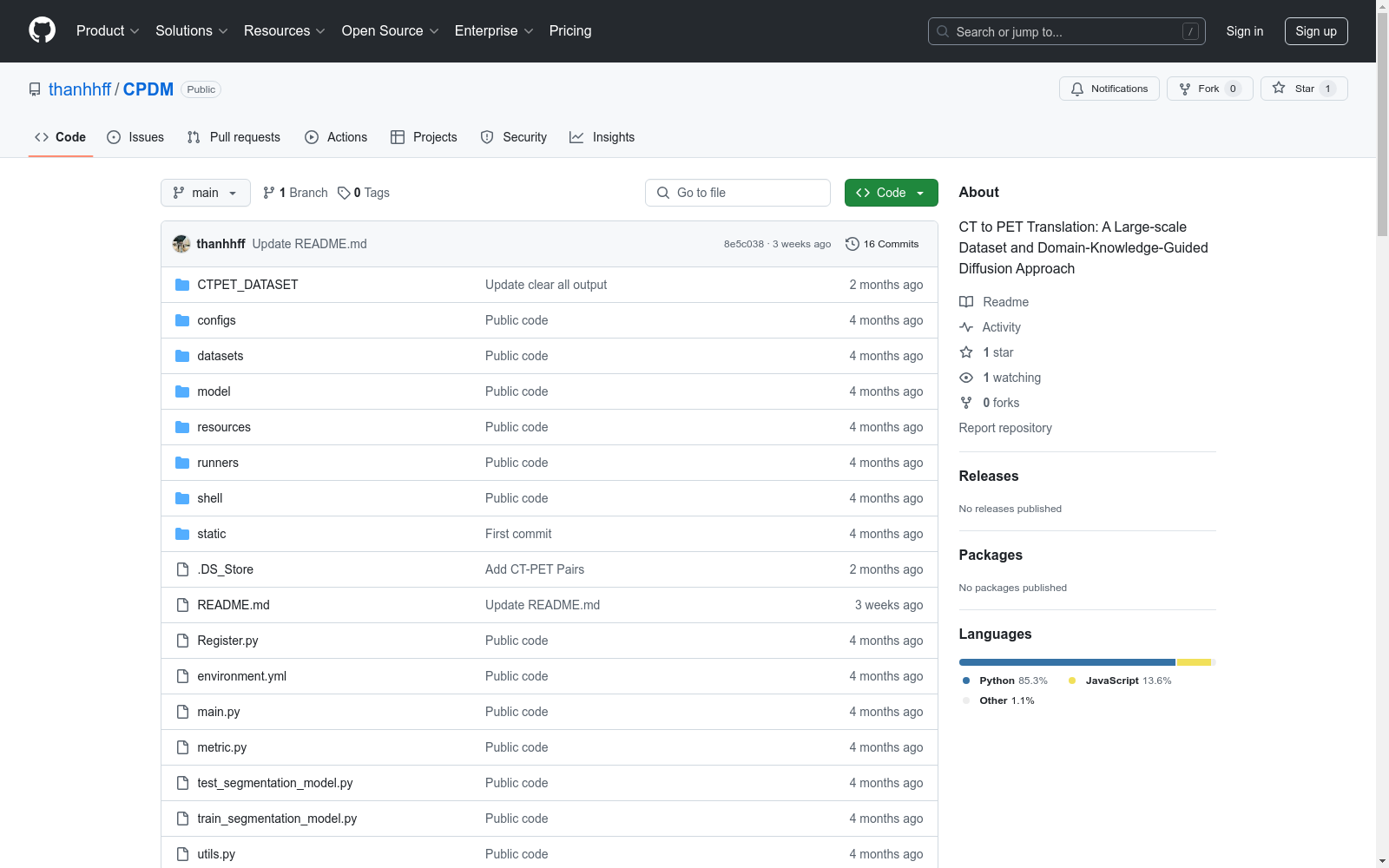Image resolution: width=1389 pixels, height=868 pixels.
Task: Open the Security tab
Action: pyautogui.click(x=514, y=137)
